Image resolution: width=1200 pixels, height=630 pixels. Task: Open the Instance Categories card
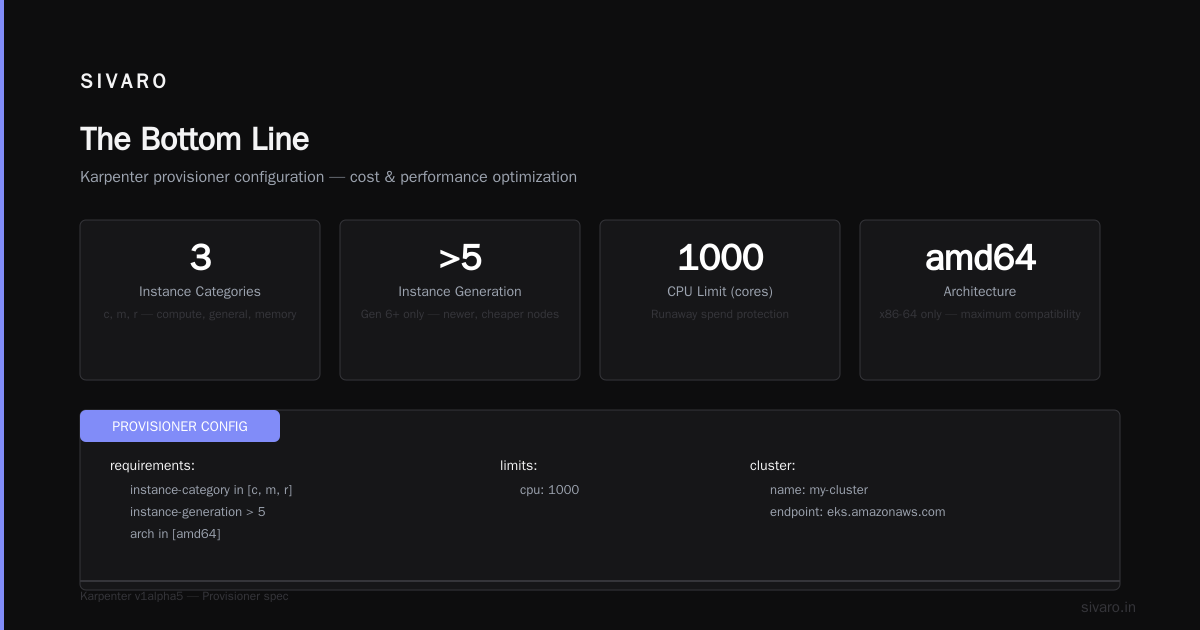(200, 300)
